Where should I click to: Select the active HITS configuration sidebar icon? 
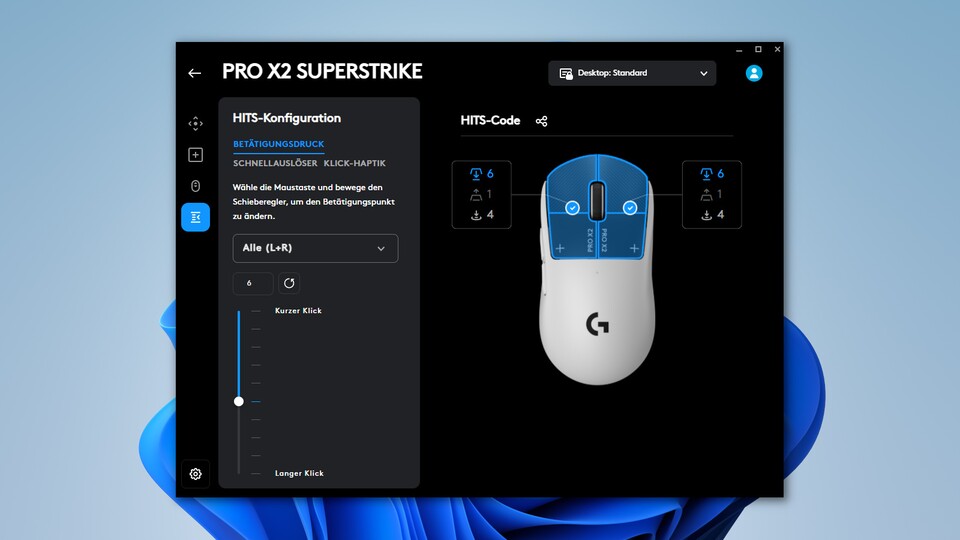[195, 217]
